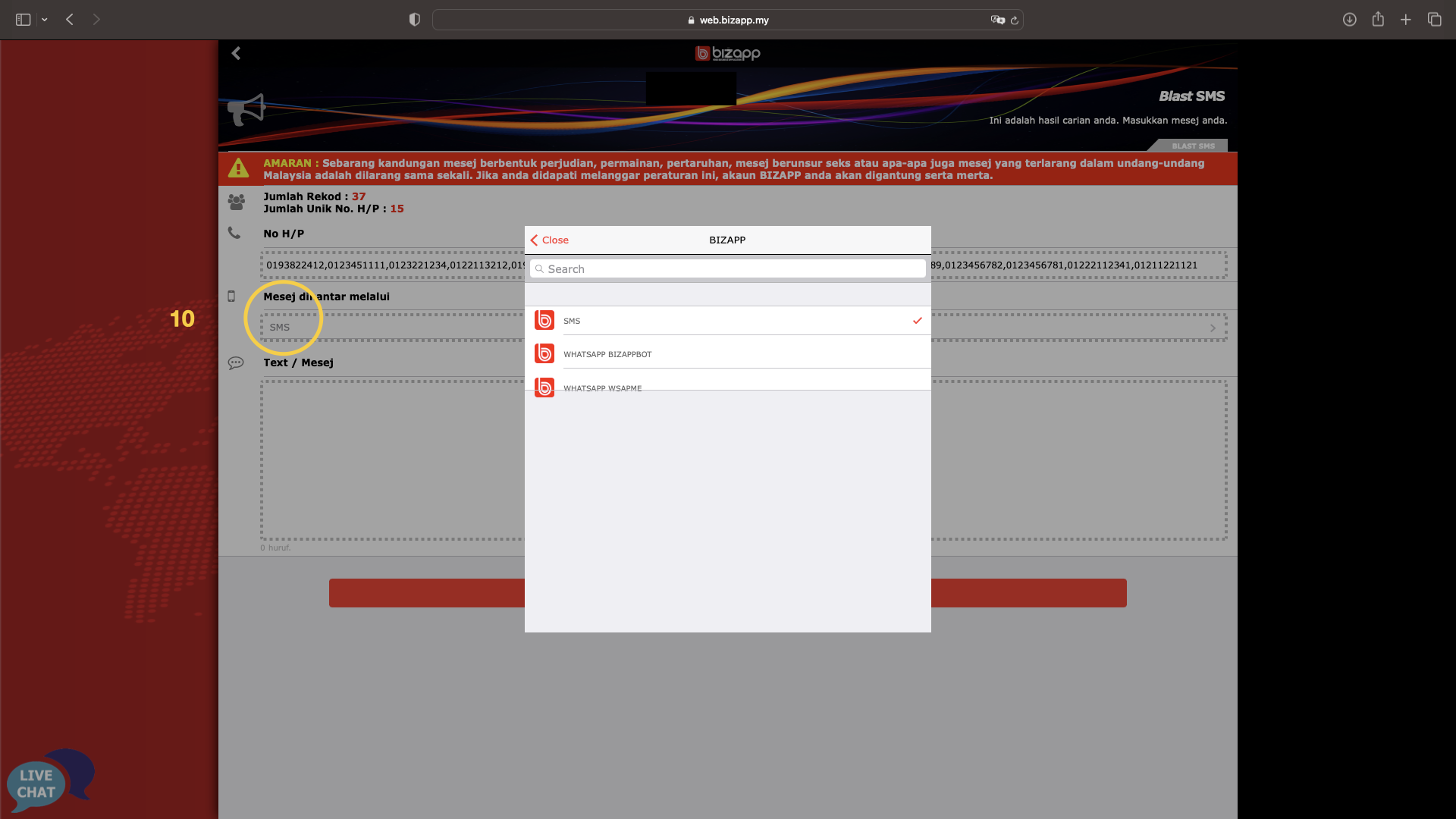Viewport: 1456px width, 819px height.
Task: Click the 0 huruf character counter
Action: click(275, 548)
